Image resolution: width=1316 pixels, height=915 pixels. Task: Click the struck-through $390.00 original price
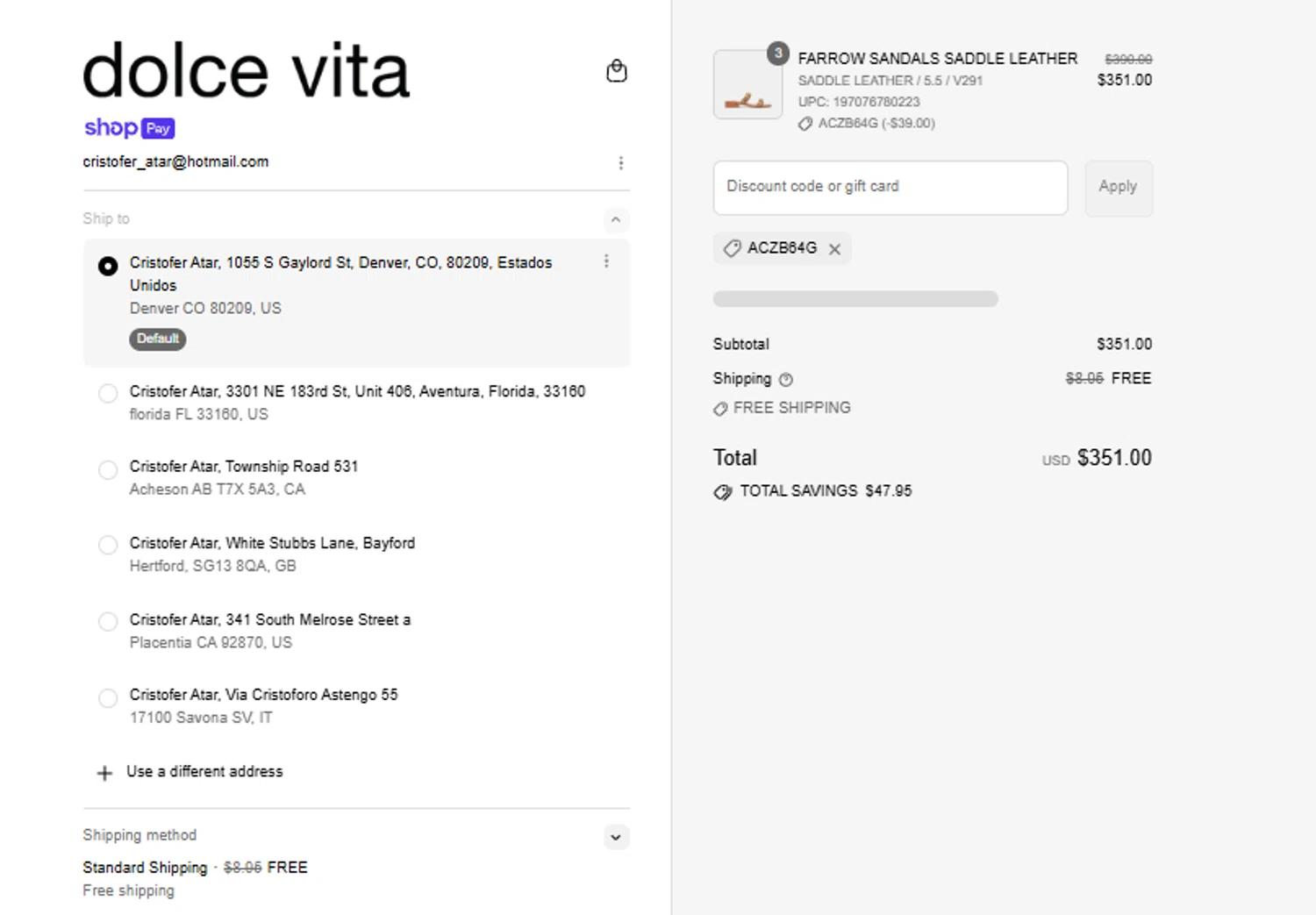[1128, 60]
